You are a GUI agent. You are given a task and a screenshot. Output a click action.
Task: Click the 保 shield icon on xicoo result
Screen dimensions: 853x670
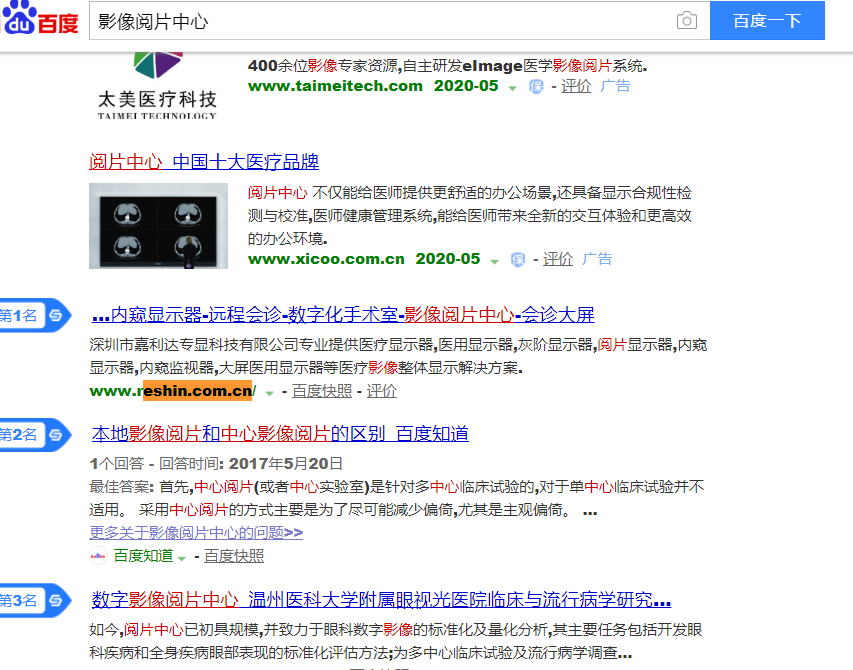point(518,259)
